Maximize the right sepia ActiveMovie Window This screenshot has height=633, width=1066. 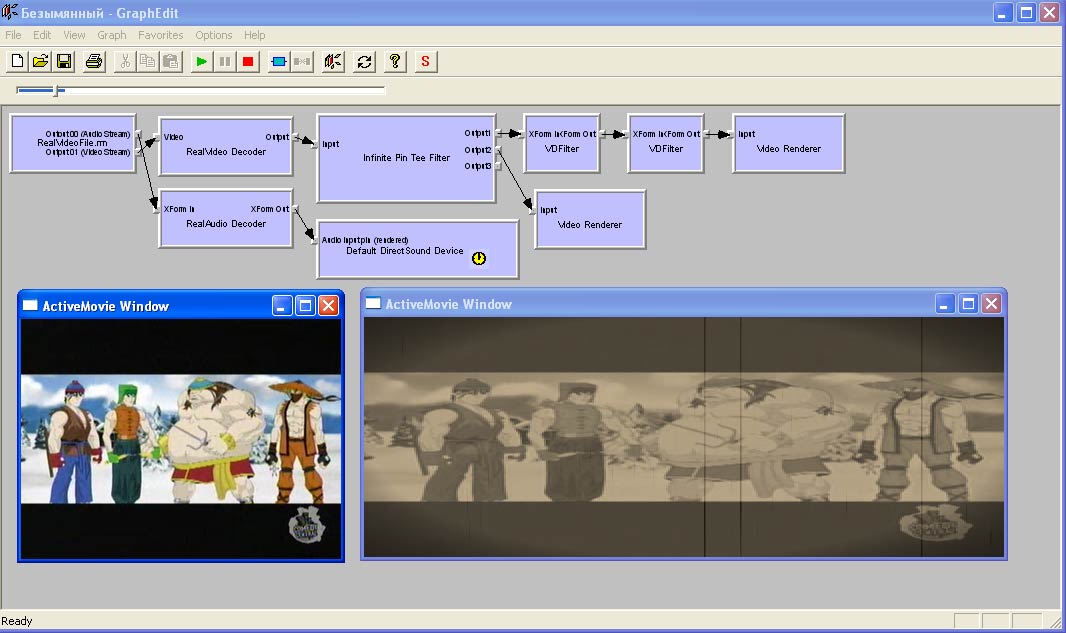tap(968, 304)
